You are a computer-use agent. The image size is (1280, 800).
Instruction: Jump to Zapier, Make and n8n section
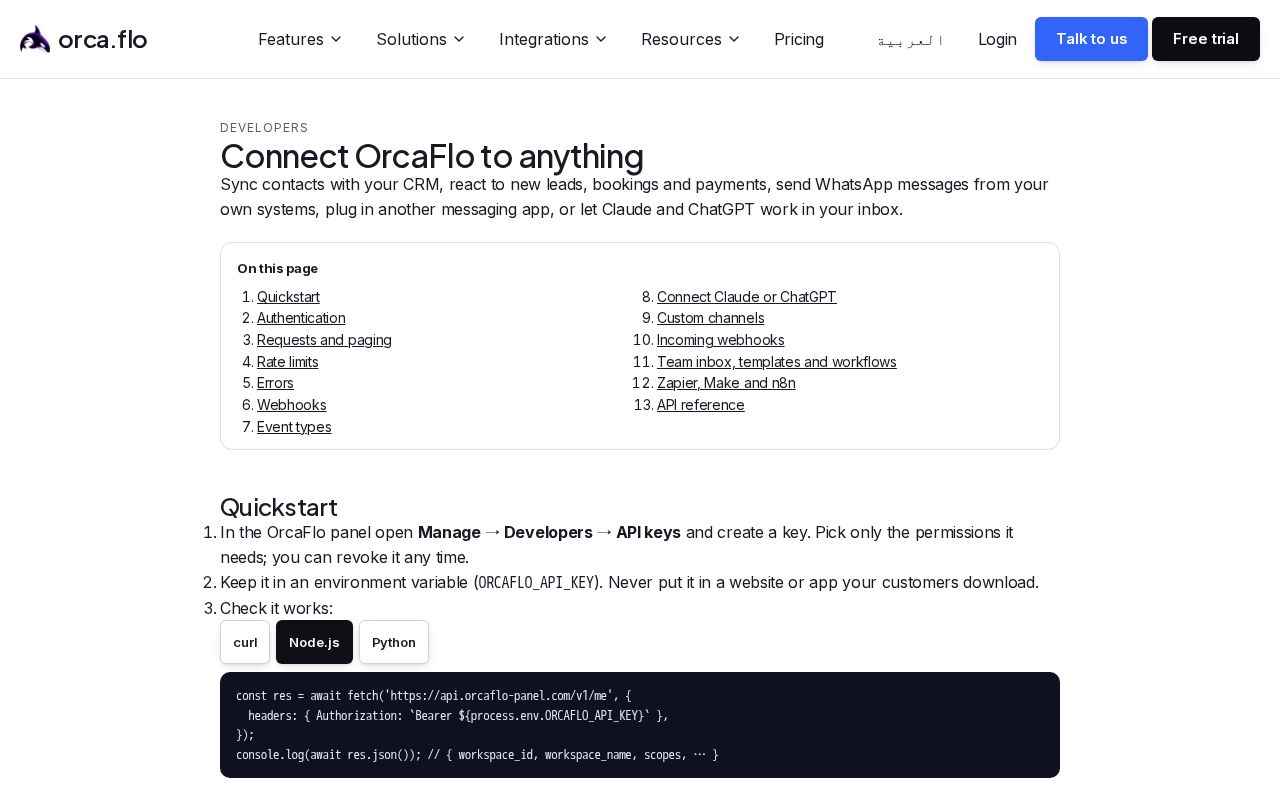pyautogui.click(x=726, y=383)
